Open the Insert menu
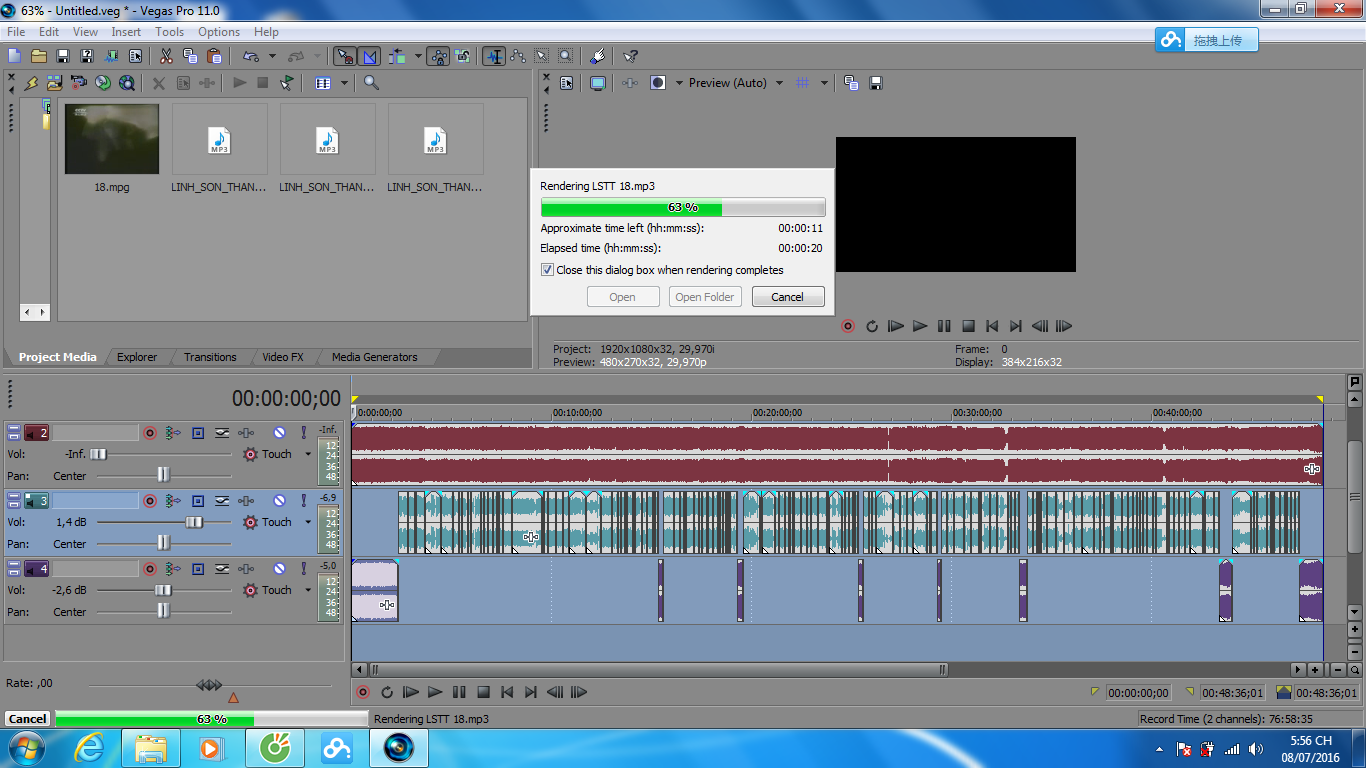Image resolution: width=1366 pixels, height=768 pixels. pyautogui.click(x=126, y=32)
